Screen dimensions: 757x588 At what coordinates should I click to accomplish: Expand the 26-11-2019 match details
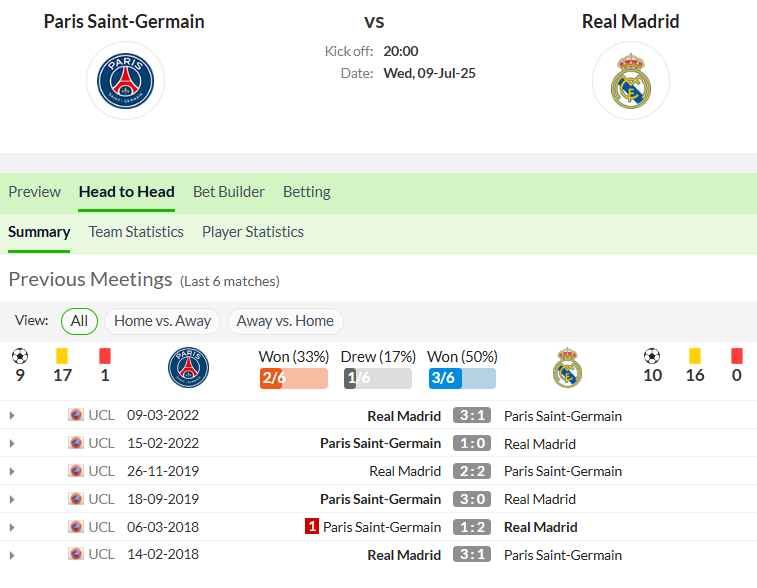click(12, 471)
